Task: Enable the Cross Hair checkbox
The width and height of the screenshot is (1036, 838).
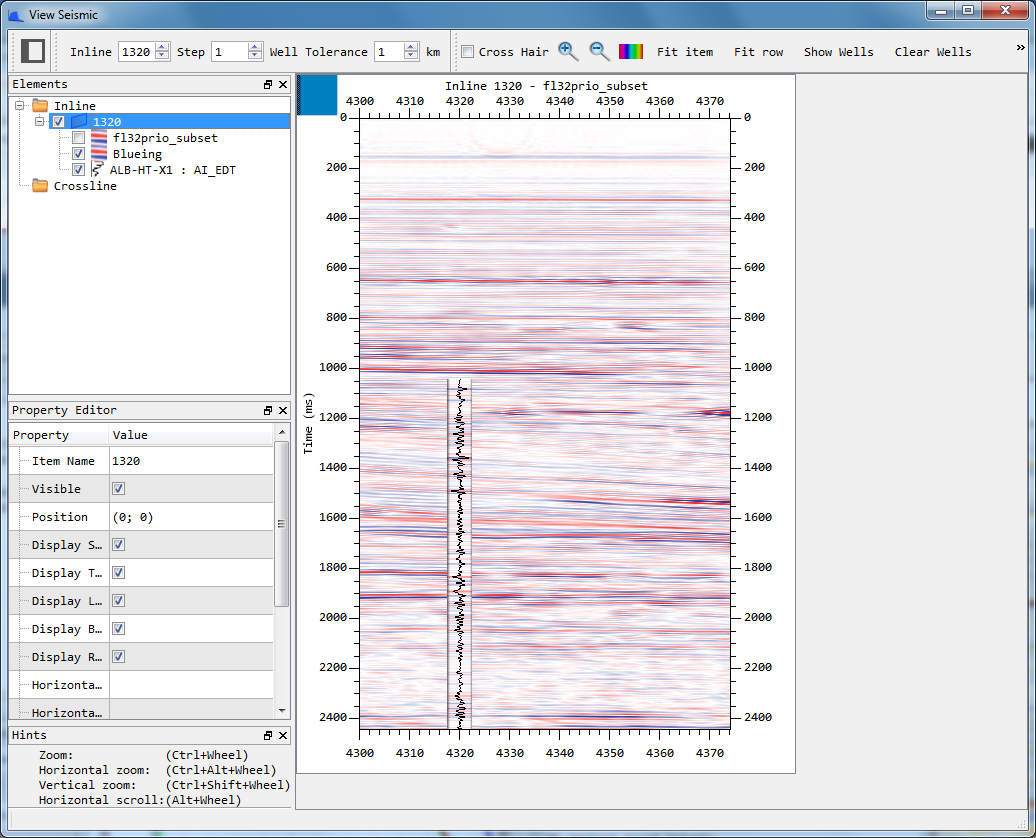Action: [468, 51]
